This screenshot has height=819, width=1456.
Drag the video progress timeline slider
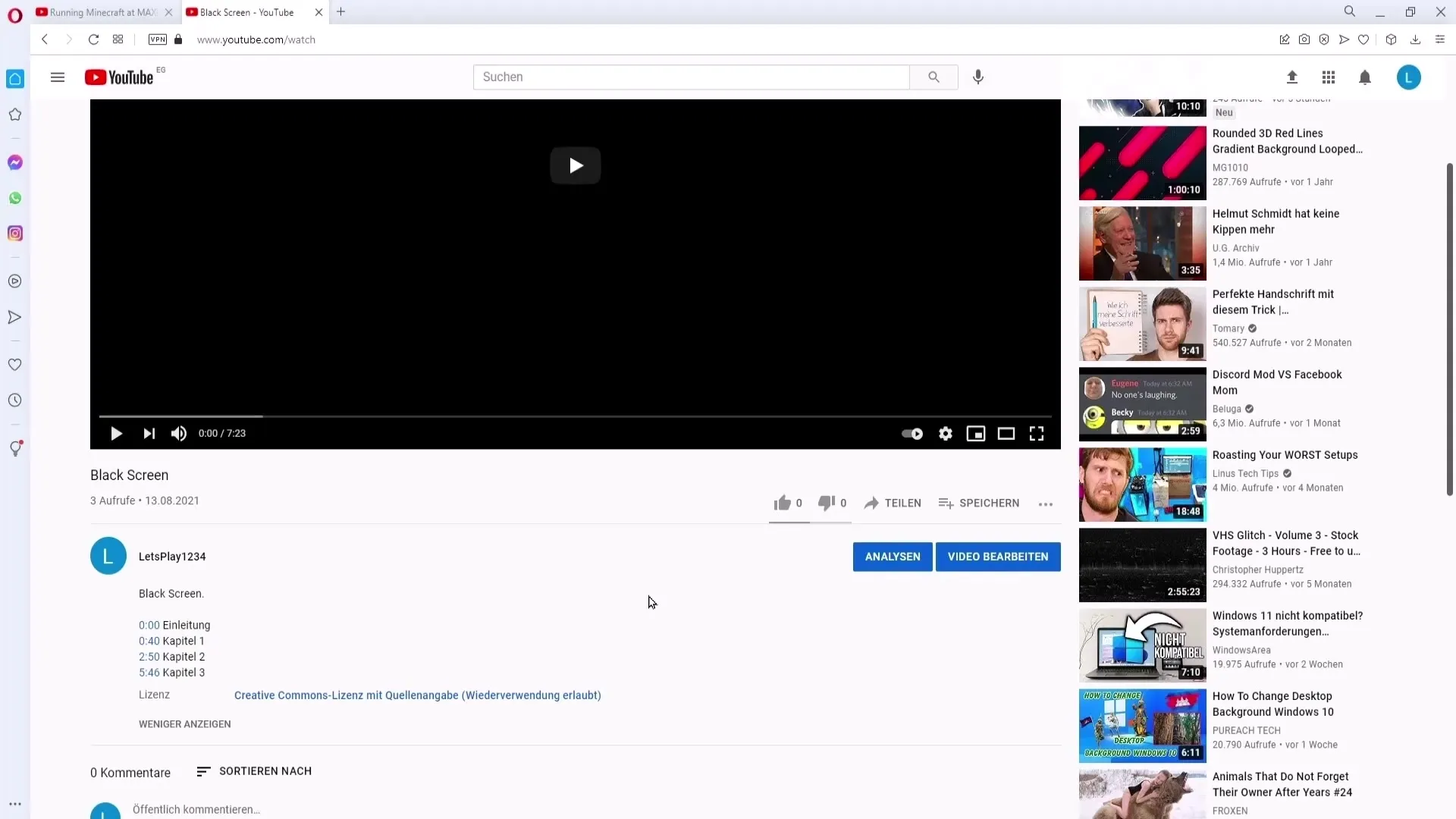[x=100, y=416]
